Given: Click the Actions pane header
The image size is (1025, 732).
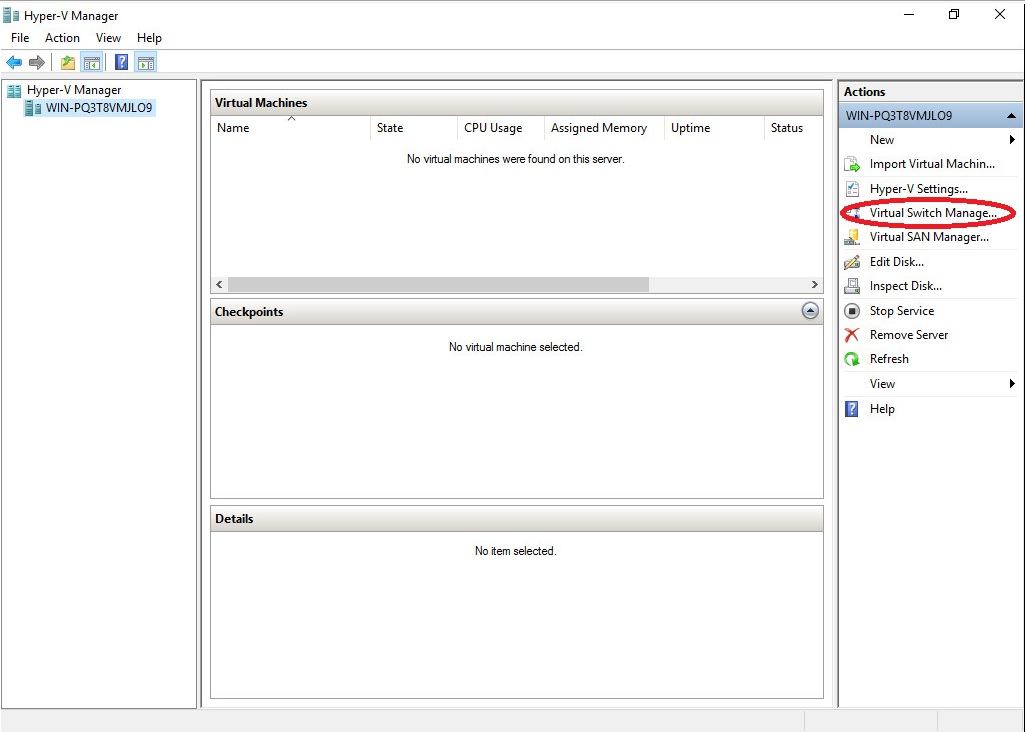Looking at the screenshot, I should click(930, 92).
